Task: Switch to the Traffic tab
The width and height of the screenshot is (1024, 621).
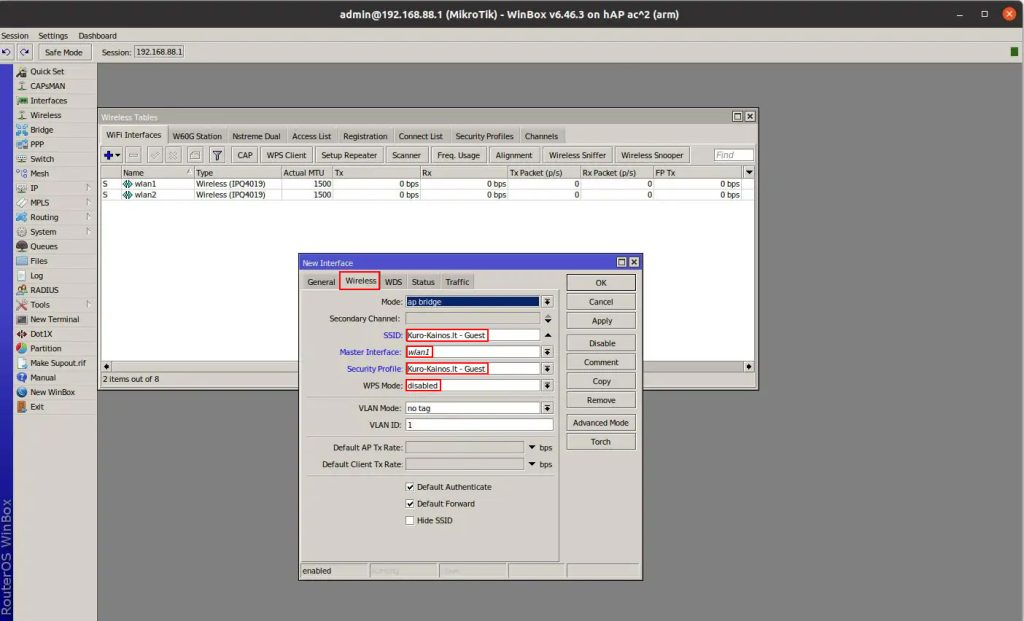Action: 457,282
